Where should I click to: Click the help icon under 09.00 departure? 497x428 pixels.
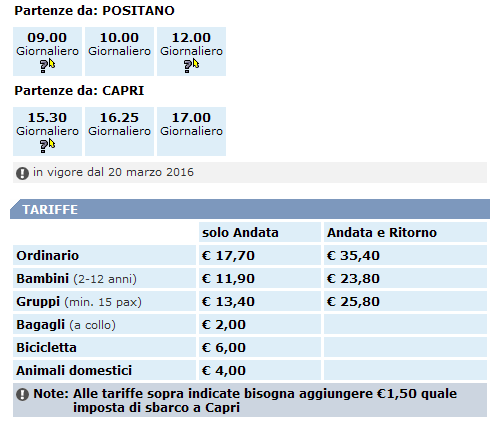pos(47,65)
